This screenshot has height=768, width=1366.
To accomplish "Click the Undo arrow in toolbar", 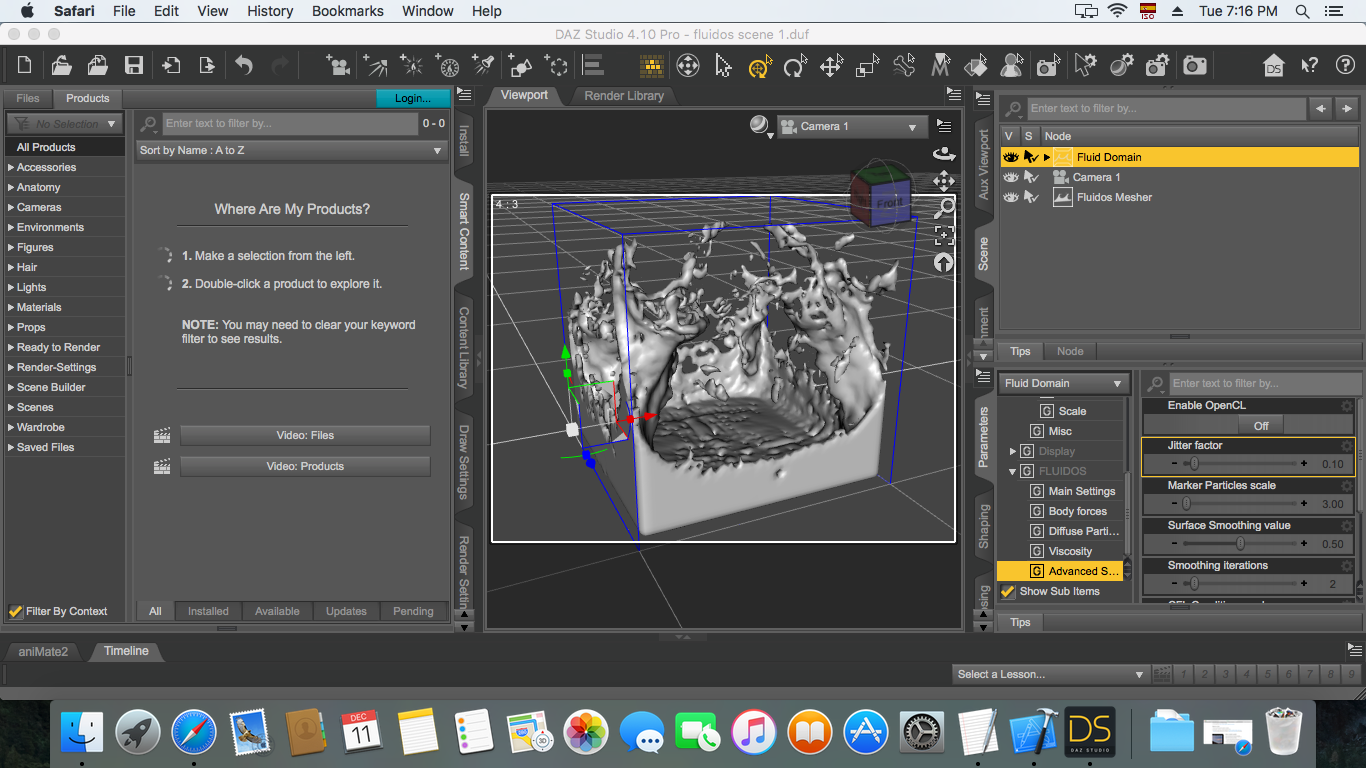I will pos(244,66).
